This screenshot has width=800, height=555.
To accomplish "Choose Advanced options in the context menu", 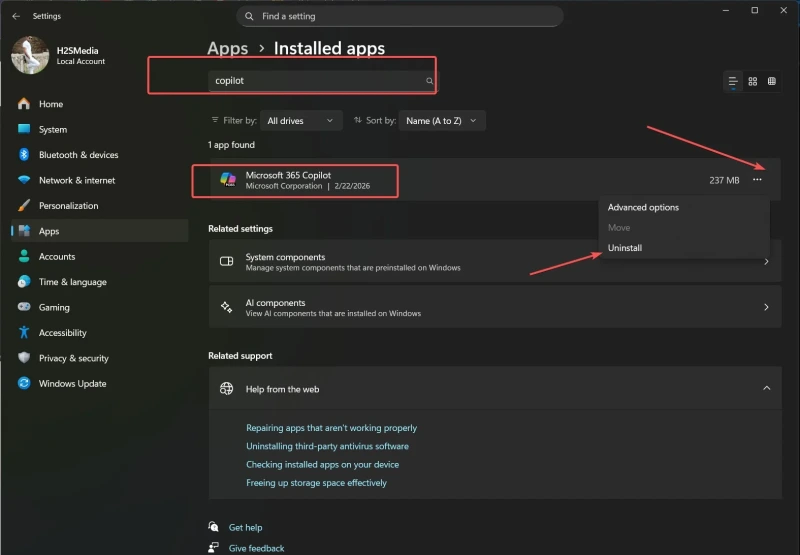I will (643, 208).
